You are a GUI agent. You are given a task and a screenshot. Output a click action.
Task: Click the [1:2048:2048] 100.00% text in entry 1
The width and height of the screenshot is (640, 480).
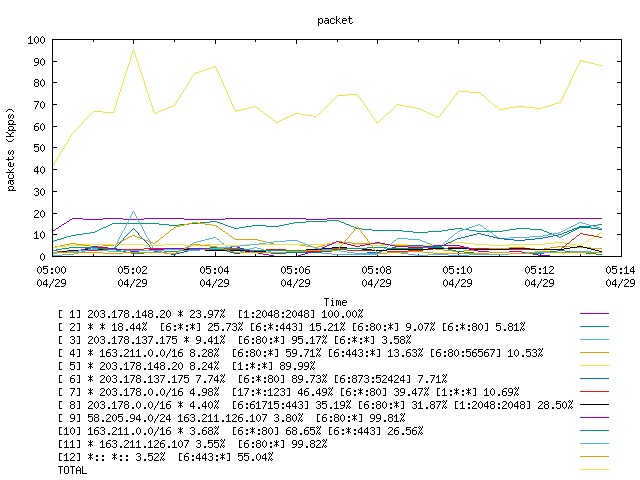pyautogui.click(x=300, y=314)
